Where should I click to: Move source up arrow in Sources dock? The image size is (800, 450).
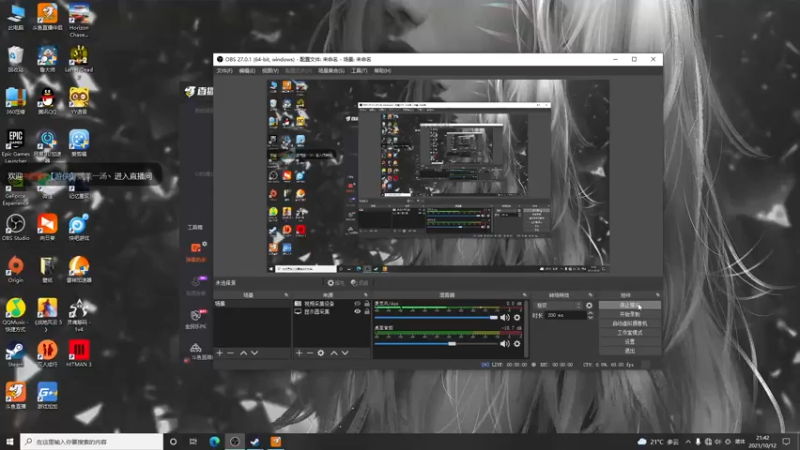pos(334,353)
